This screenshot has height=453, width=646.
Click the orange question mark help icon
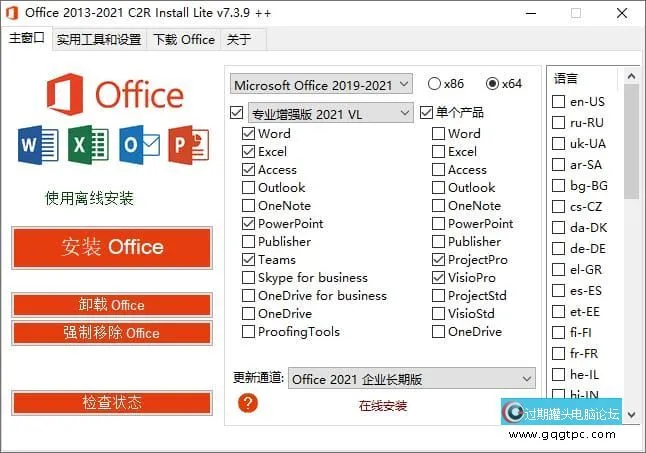(249, 402)
